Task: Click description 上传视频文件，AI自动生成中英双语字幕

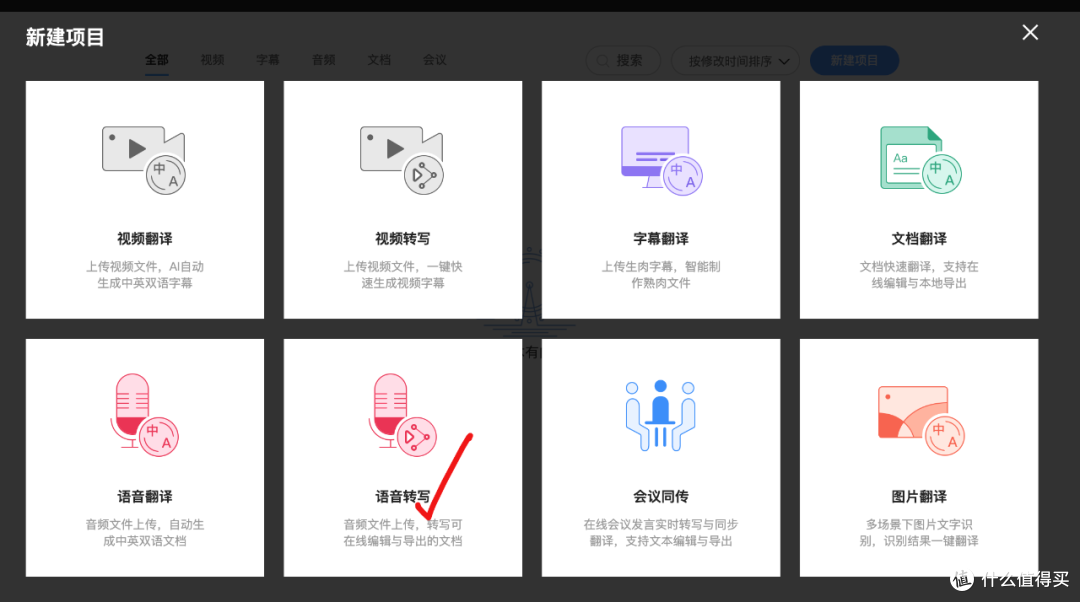Action: (145, 275)
